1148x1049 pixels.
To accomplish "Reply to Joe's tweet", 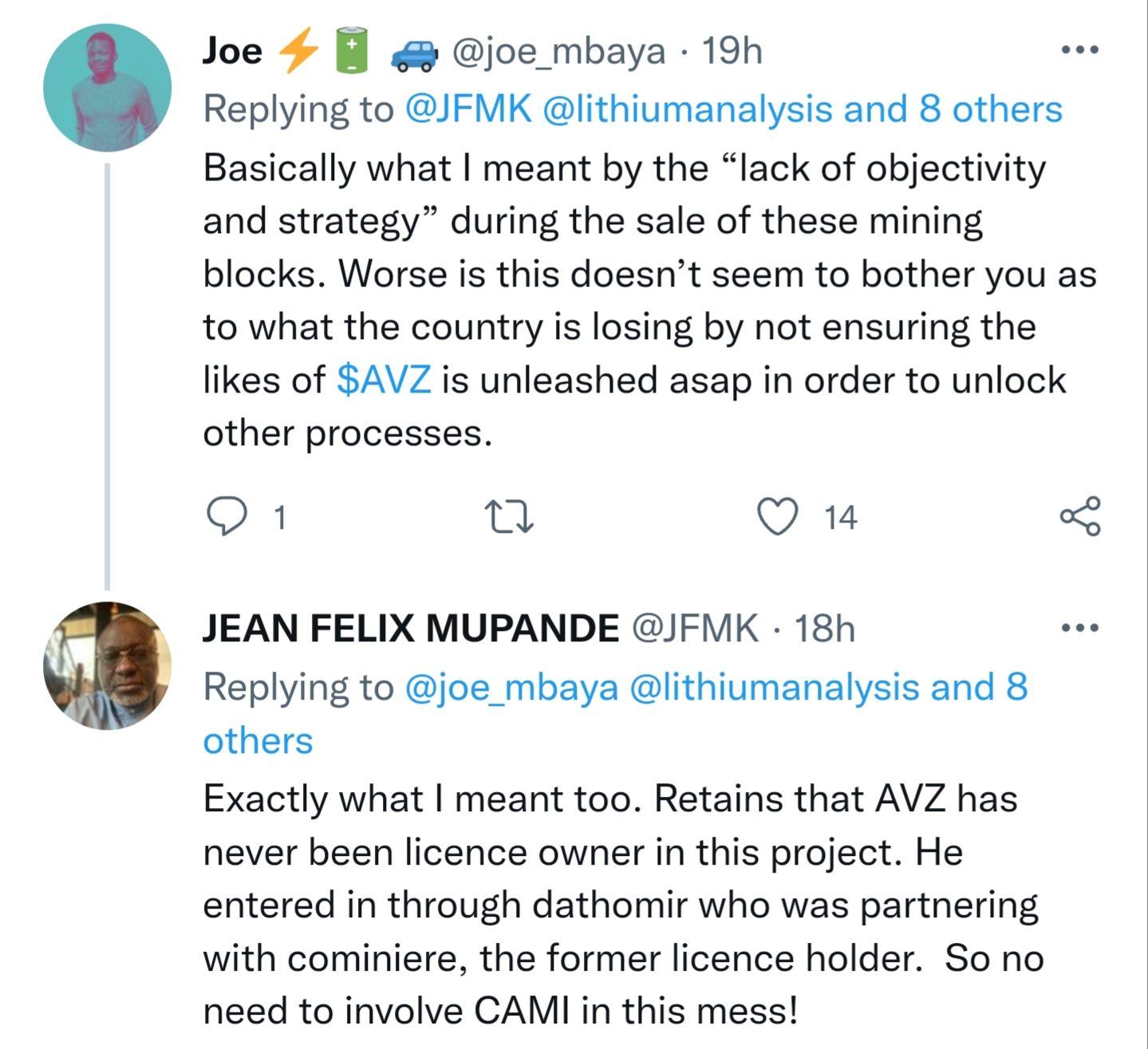I will [x=227, y=516].
